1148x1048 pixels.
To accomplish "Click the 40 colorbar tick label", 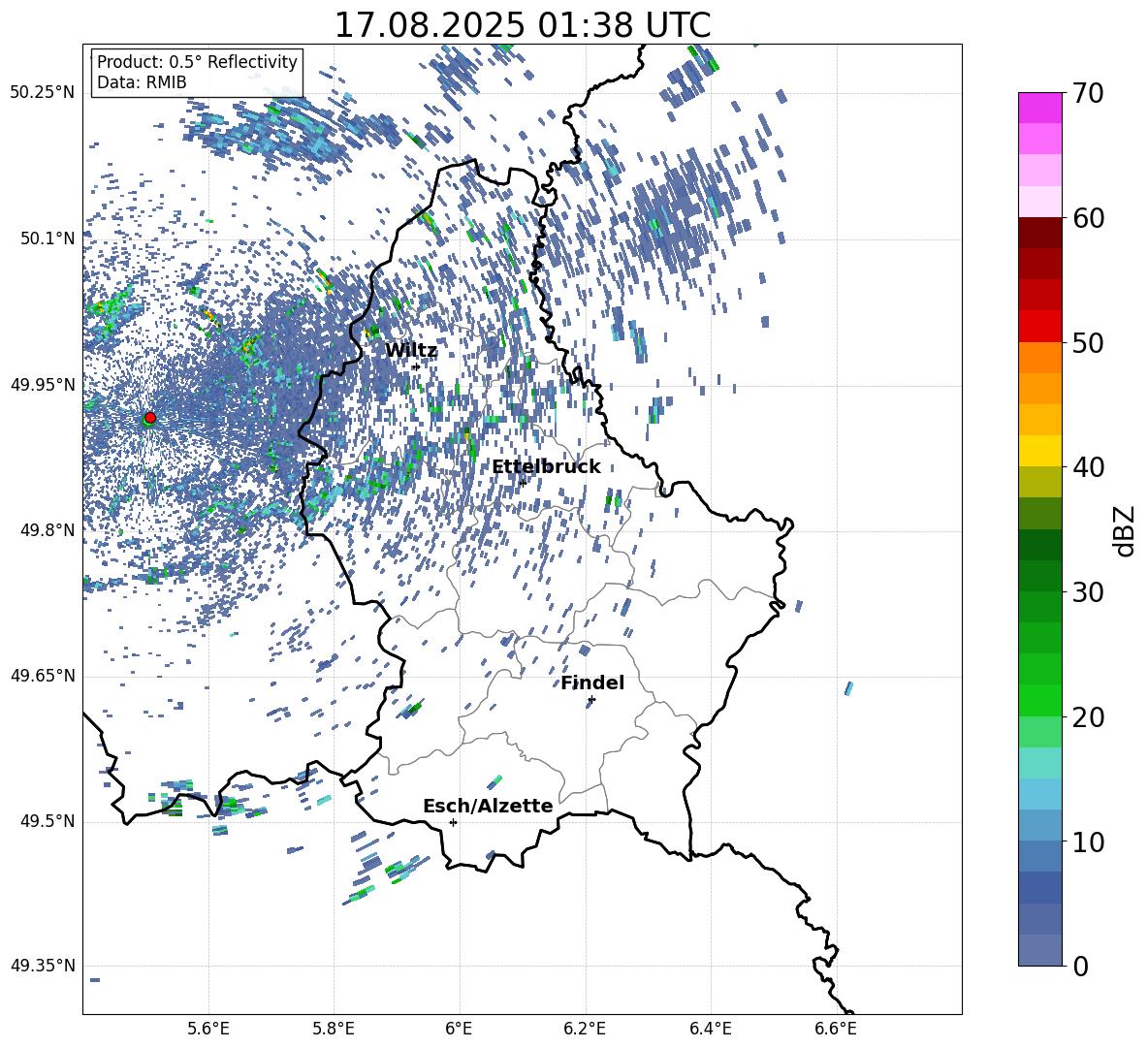I will (1088, 467).
